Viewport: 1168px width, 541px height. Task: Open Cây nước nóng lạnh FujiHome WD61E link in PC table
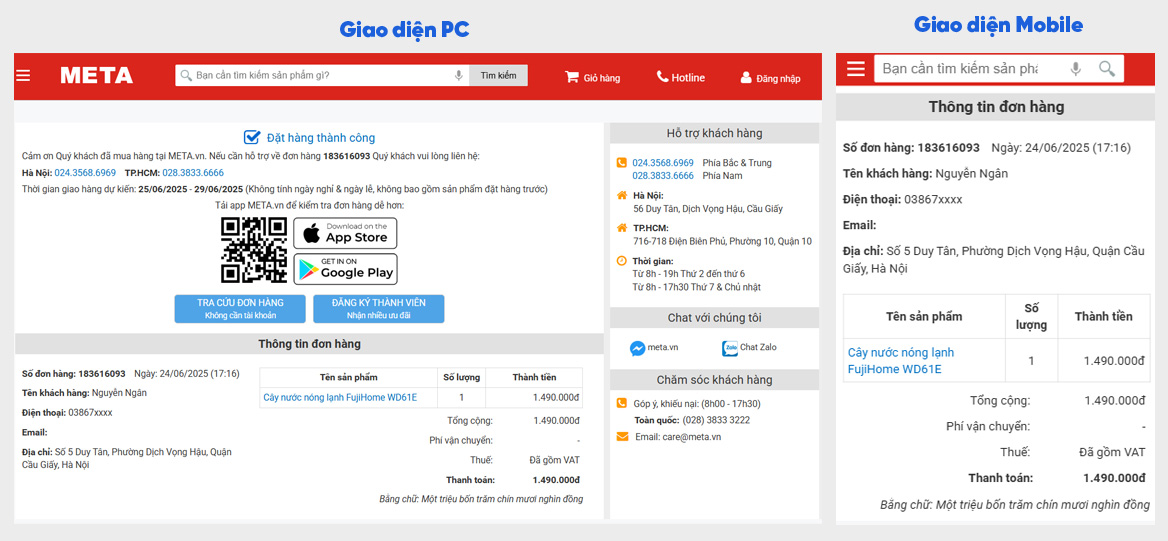tap(340, 398)
